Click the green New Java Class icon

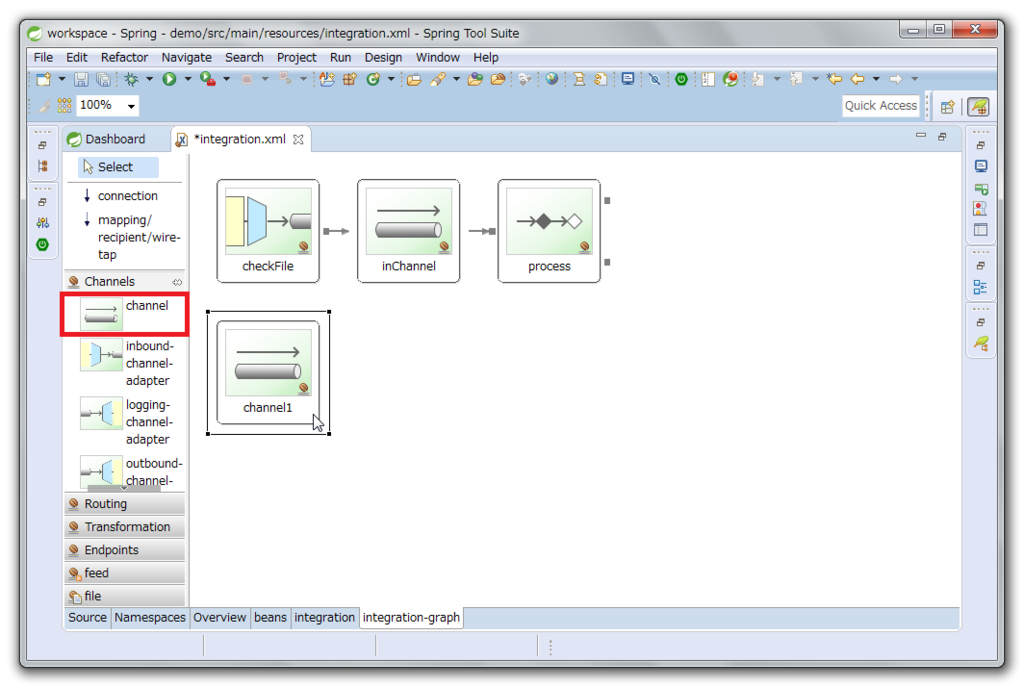pos(373,80)
